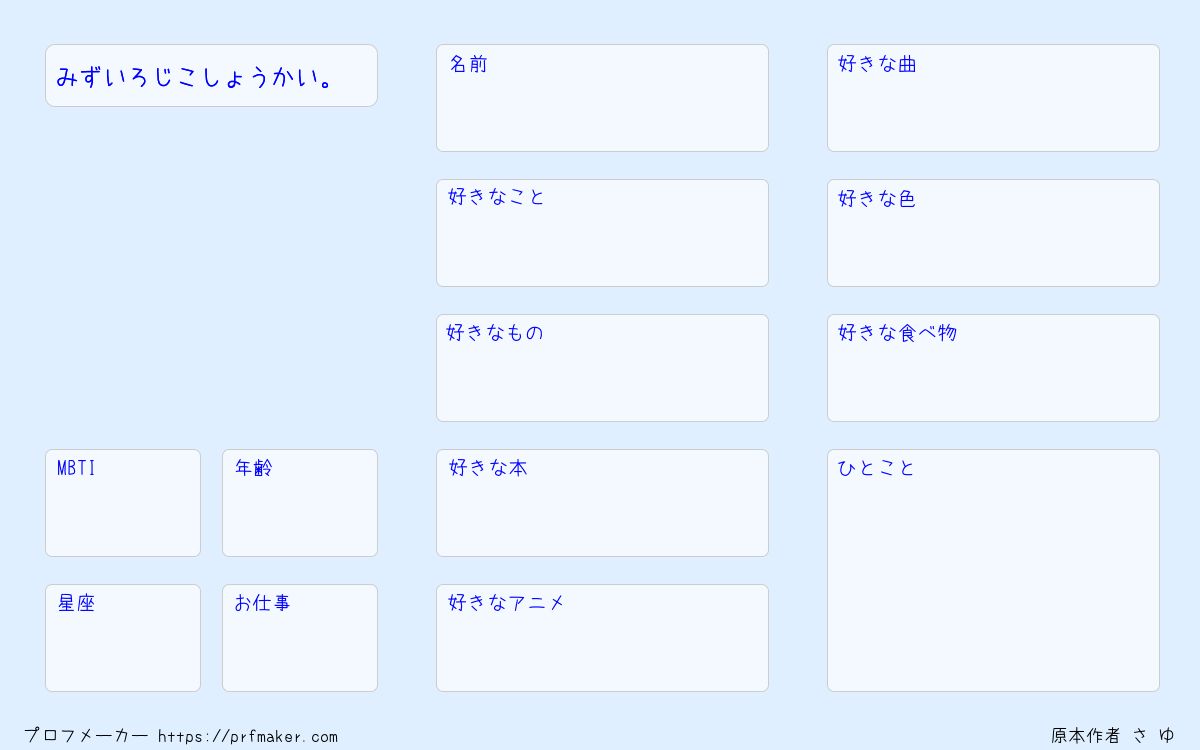Click the プロフメーカー footer text

pyautogui.click(x=86, y=735)
